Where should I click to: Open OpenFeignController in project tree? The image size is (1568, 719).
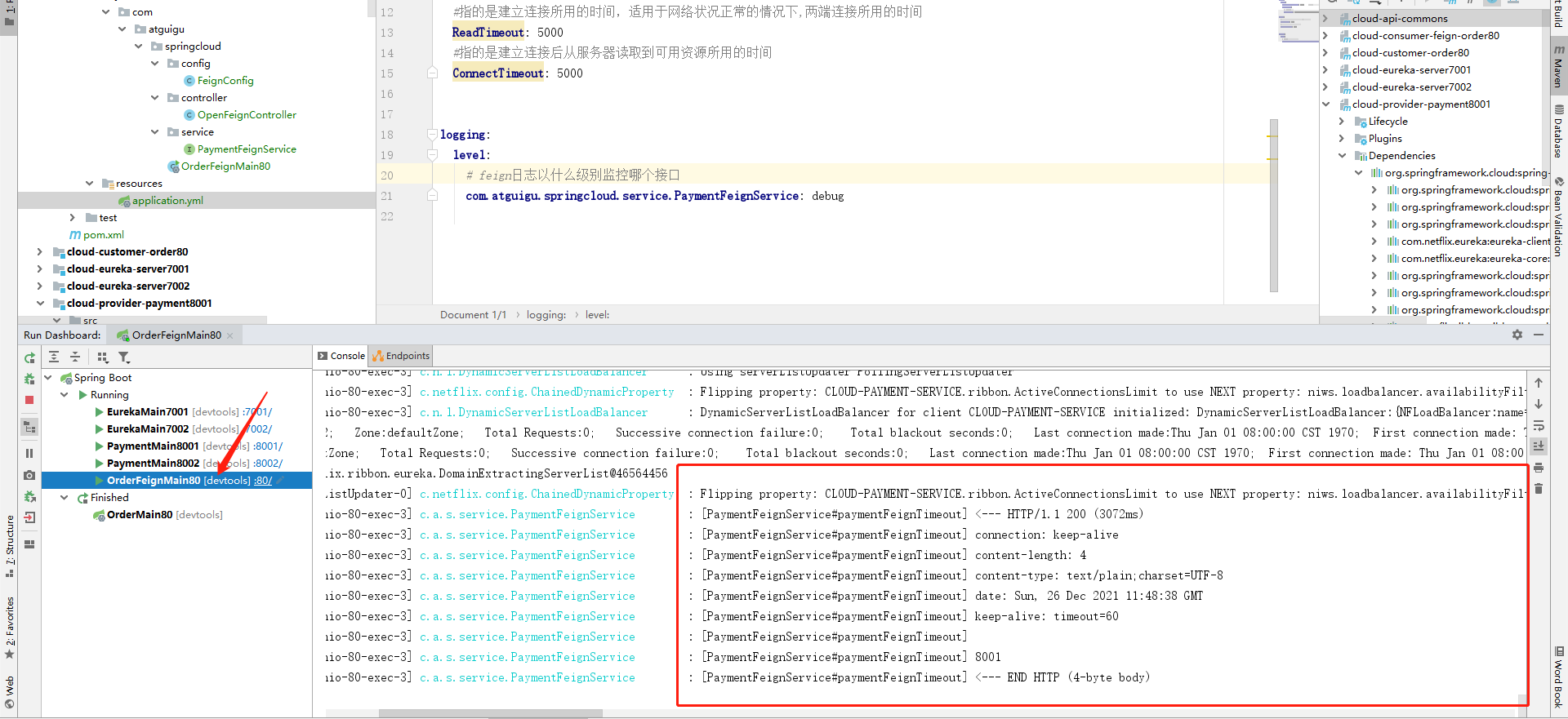[x=247, y=115]
